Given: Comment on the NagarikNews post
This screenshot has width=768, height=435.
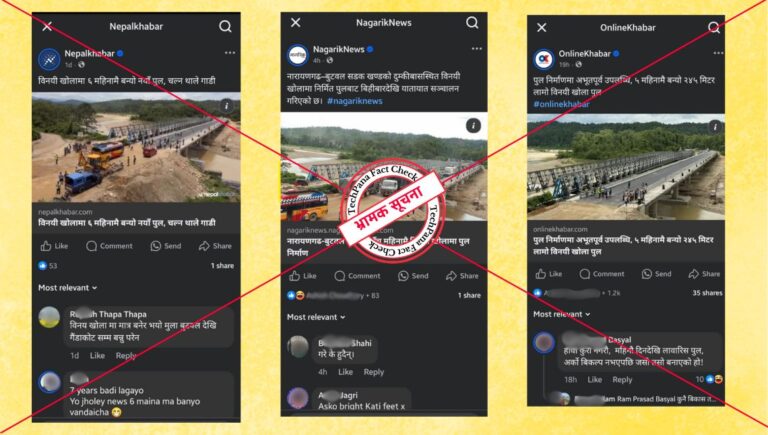Looking at the screenshot, I should [357, 276].
